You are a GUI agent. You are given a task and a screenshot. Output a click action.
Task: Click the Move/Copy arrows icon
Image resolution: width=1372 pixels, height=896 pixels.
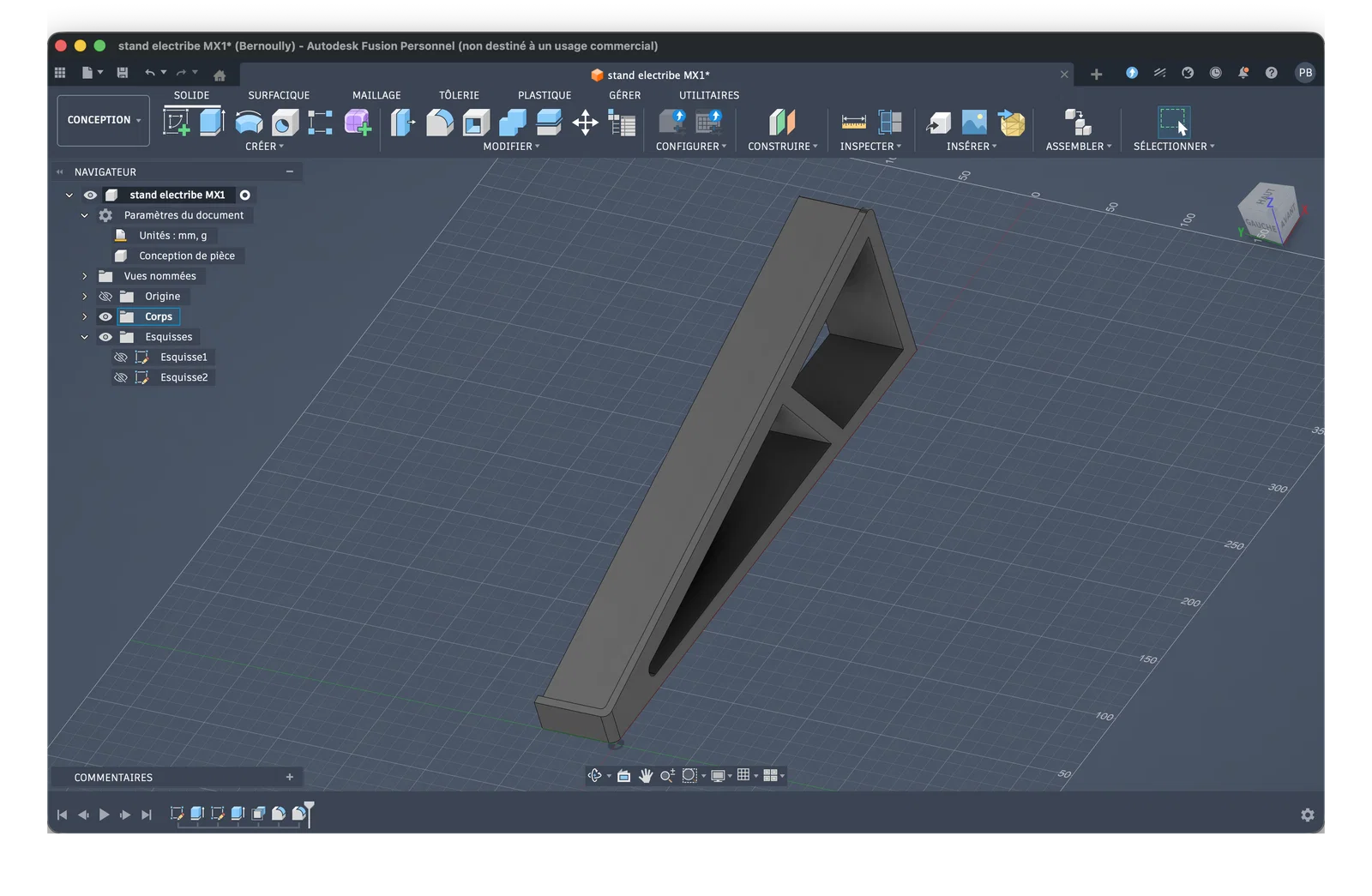tap(585, 123)
